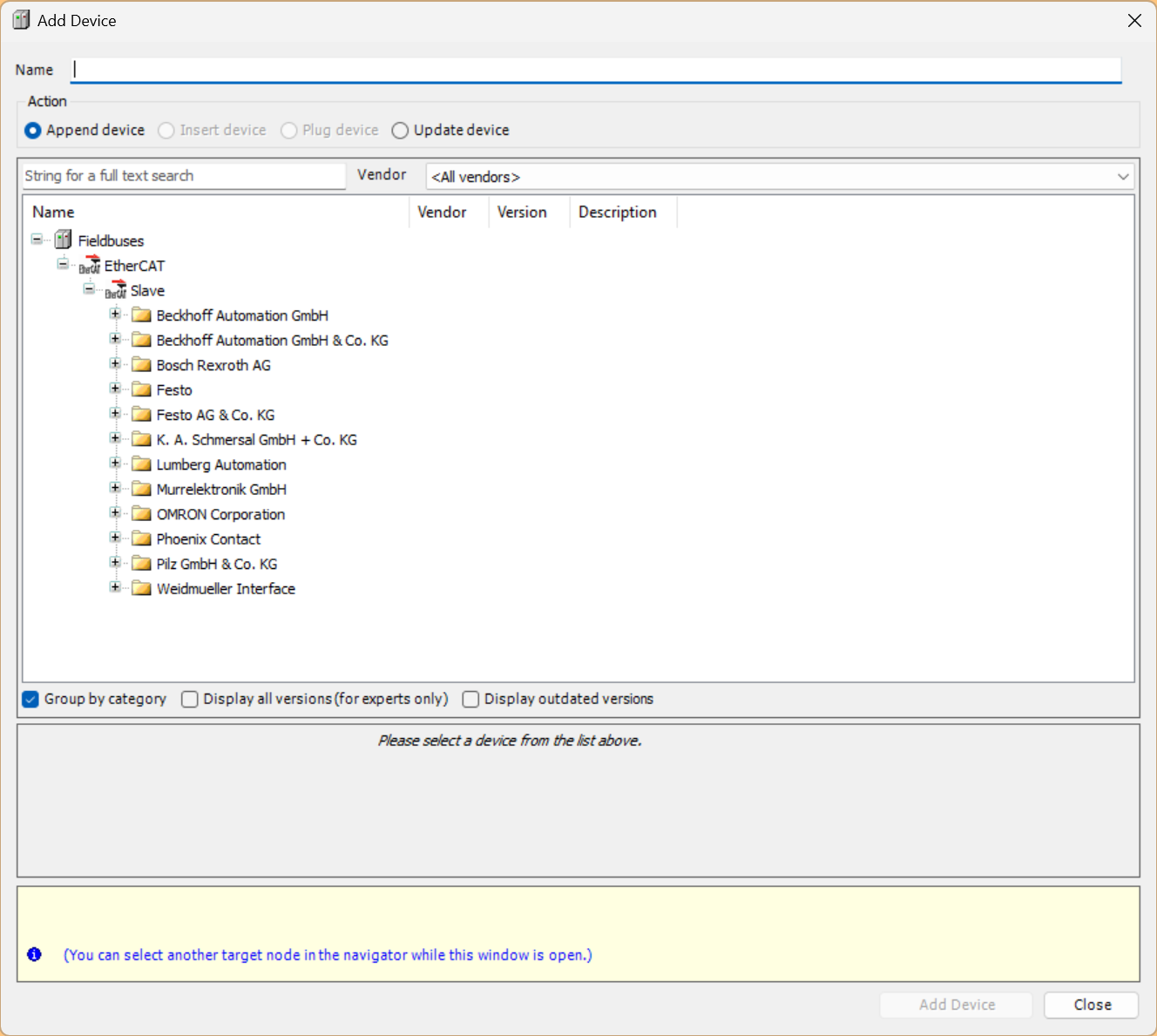
Task: Select 'Pilz GmbH & Co. KG' row text
Action: click(217, 564)
